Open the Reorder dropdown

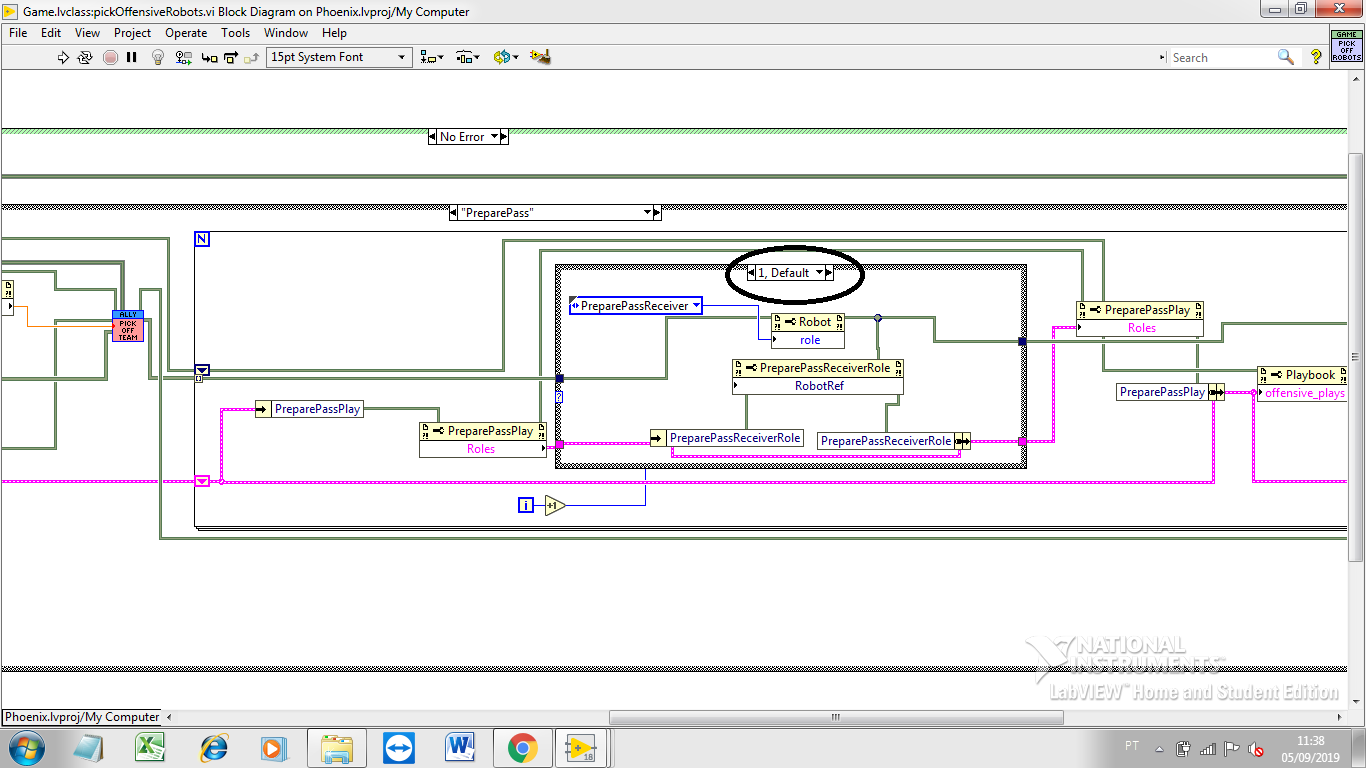click(x=506, y=57)
